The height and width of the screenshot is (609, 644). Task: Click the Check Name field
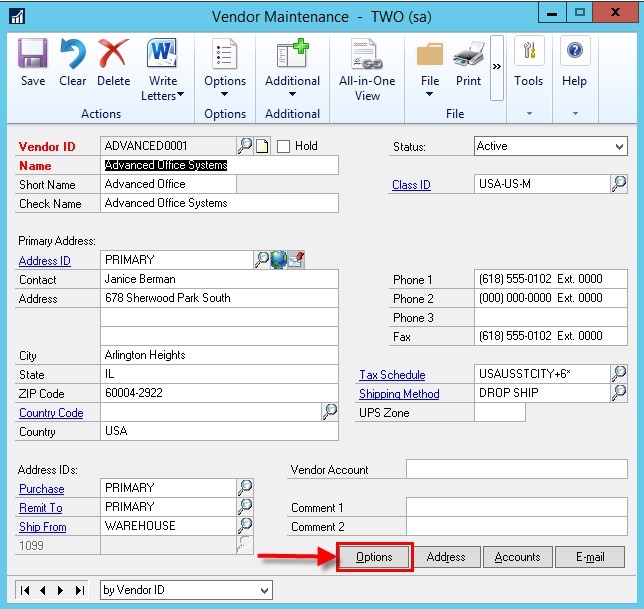point(219,203)
